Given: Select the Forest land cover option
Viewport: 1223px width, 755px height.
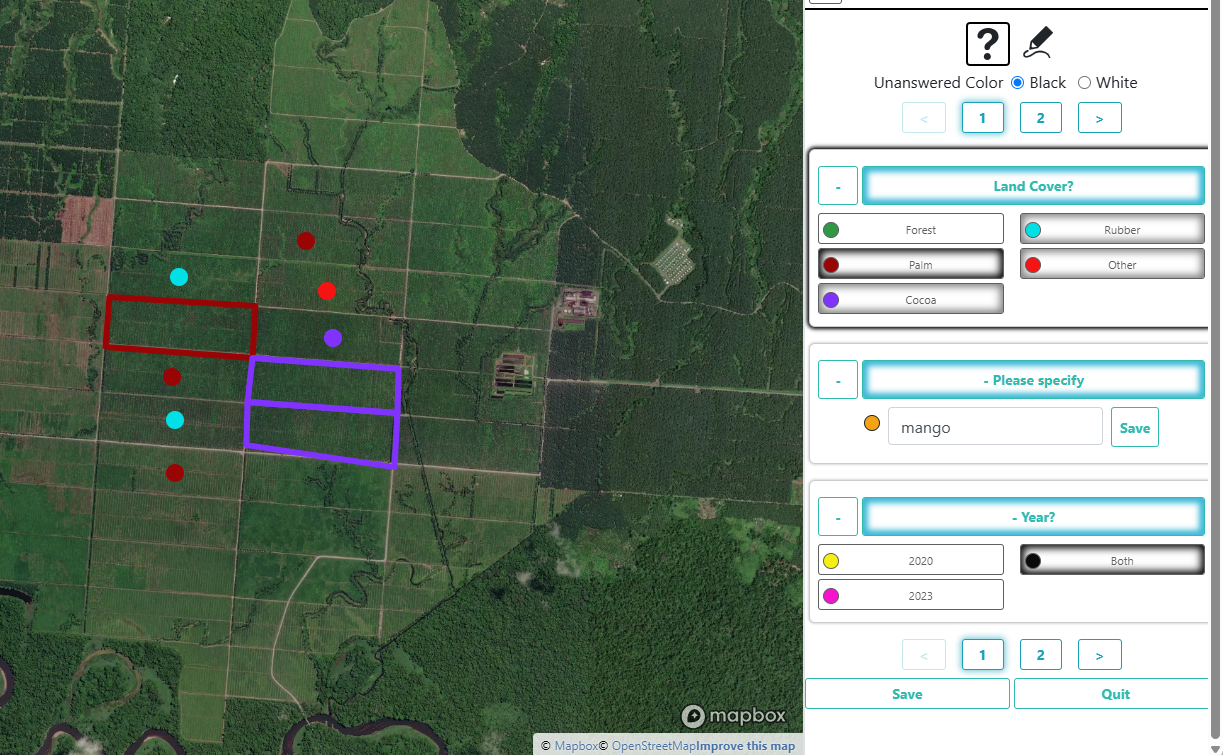Looking at the screenshot, I should 910,229.
